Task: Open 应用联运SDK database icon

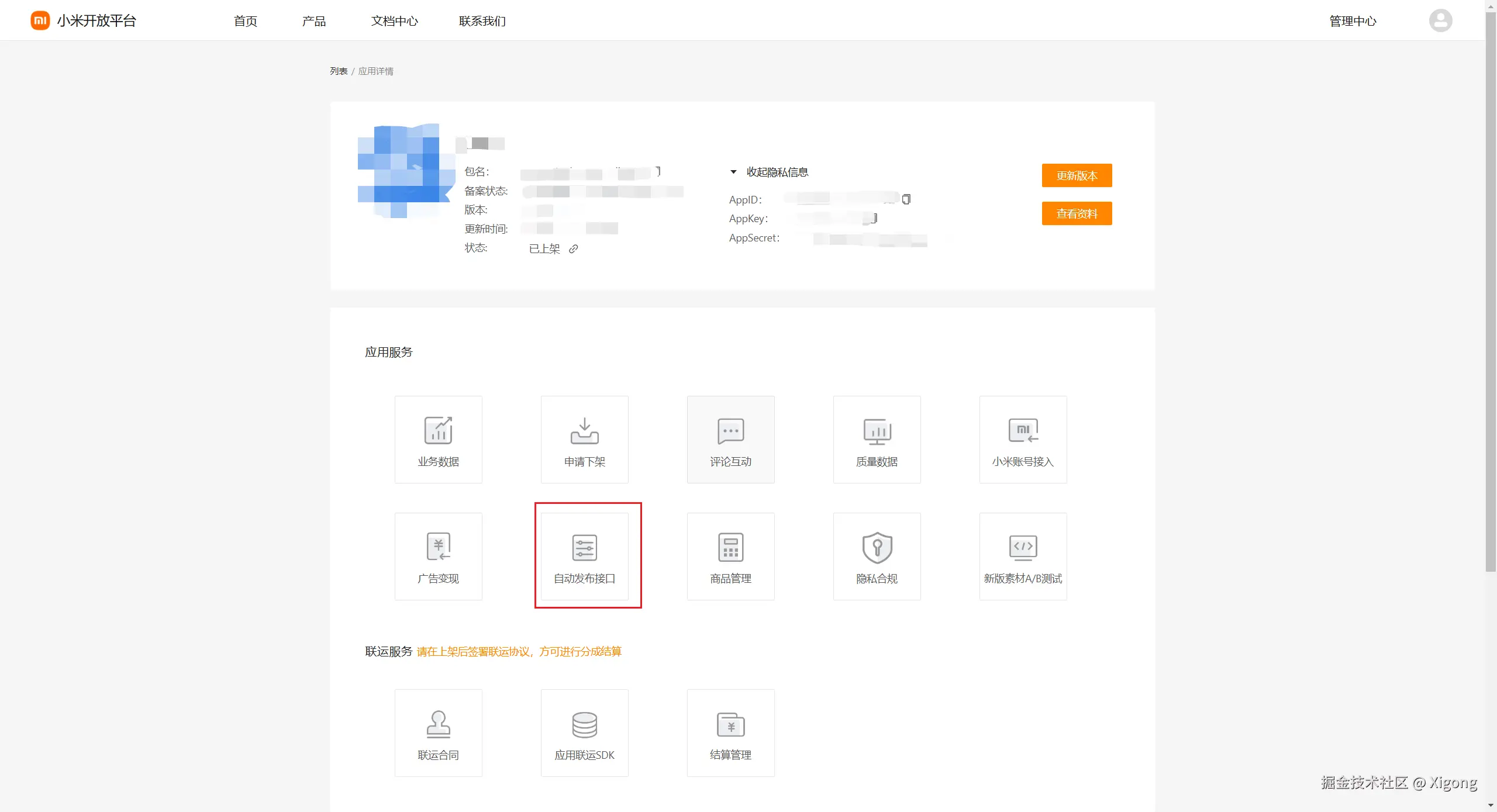Action: coord(584,724)
